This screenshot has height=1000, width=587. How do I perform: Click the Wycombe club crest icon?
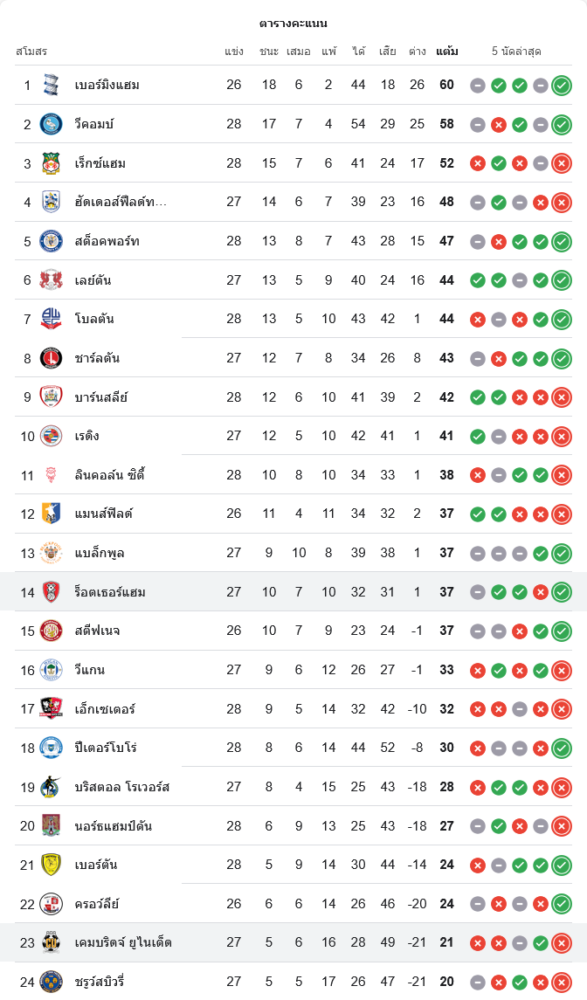(51, 124)
